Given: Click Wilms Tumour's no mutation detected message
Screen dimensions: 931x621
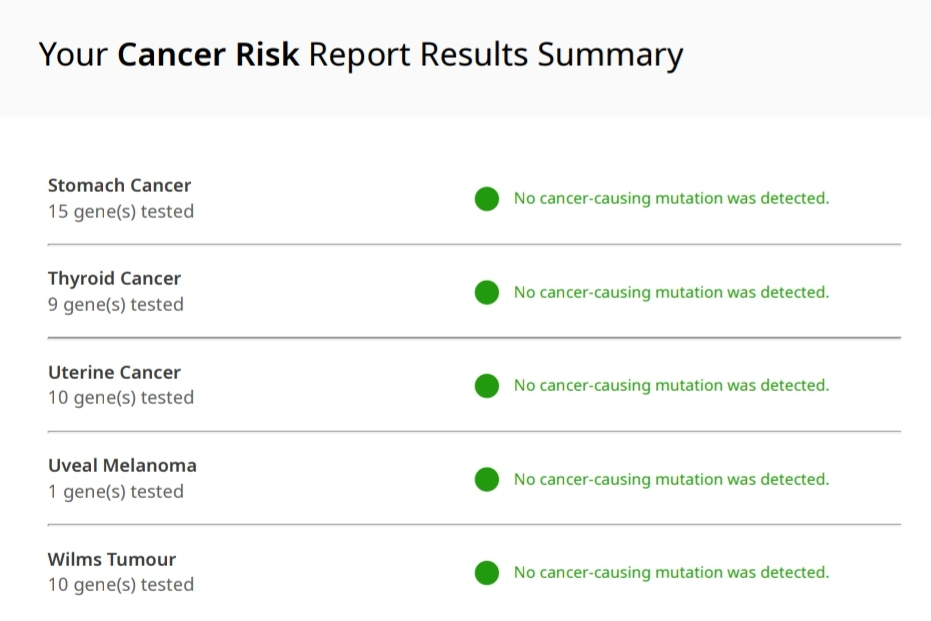Looking at the screenshot, I should 671,573.
